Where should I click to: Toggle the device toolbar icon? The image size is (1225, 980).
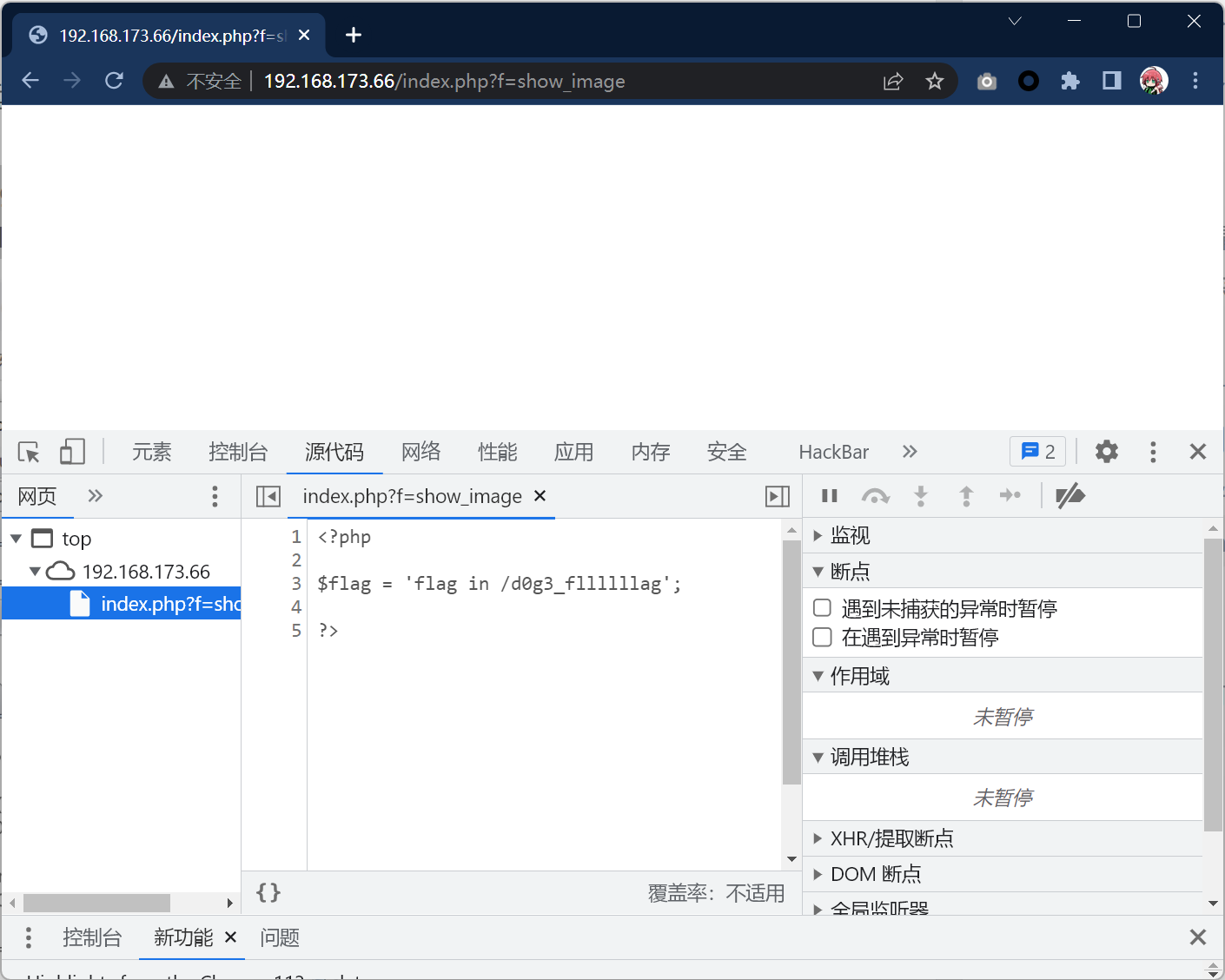[x=72, y=452]
